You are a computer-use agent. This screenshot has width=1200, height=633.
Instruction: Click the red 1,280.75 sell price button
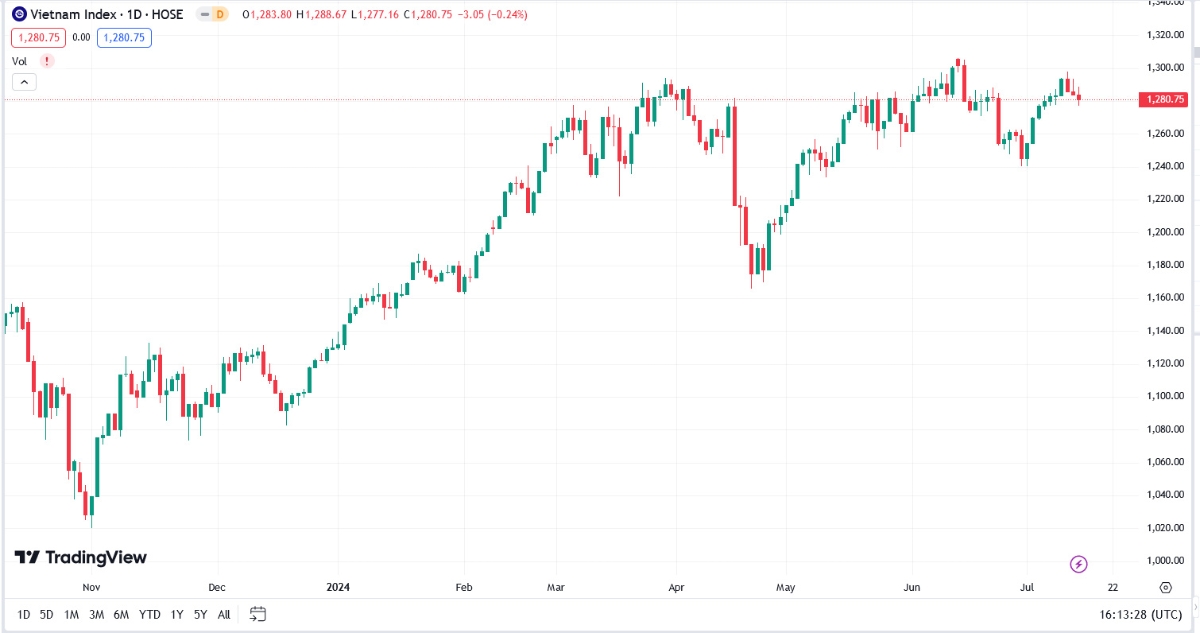(38, 38)
